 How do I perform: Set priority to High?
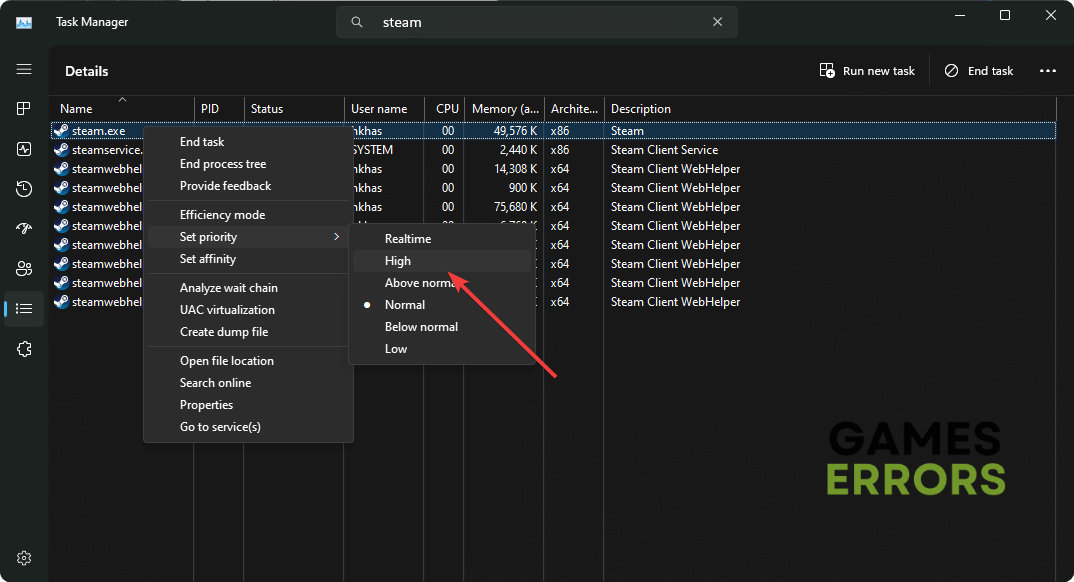(x=398, y=261)
